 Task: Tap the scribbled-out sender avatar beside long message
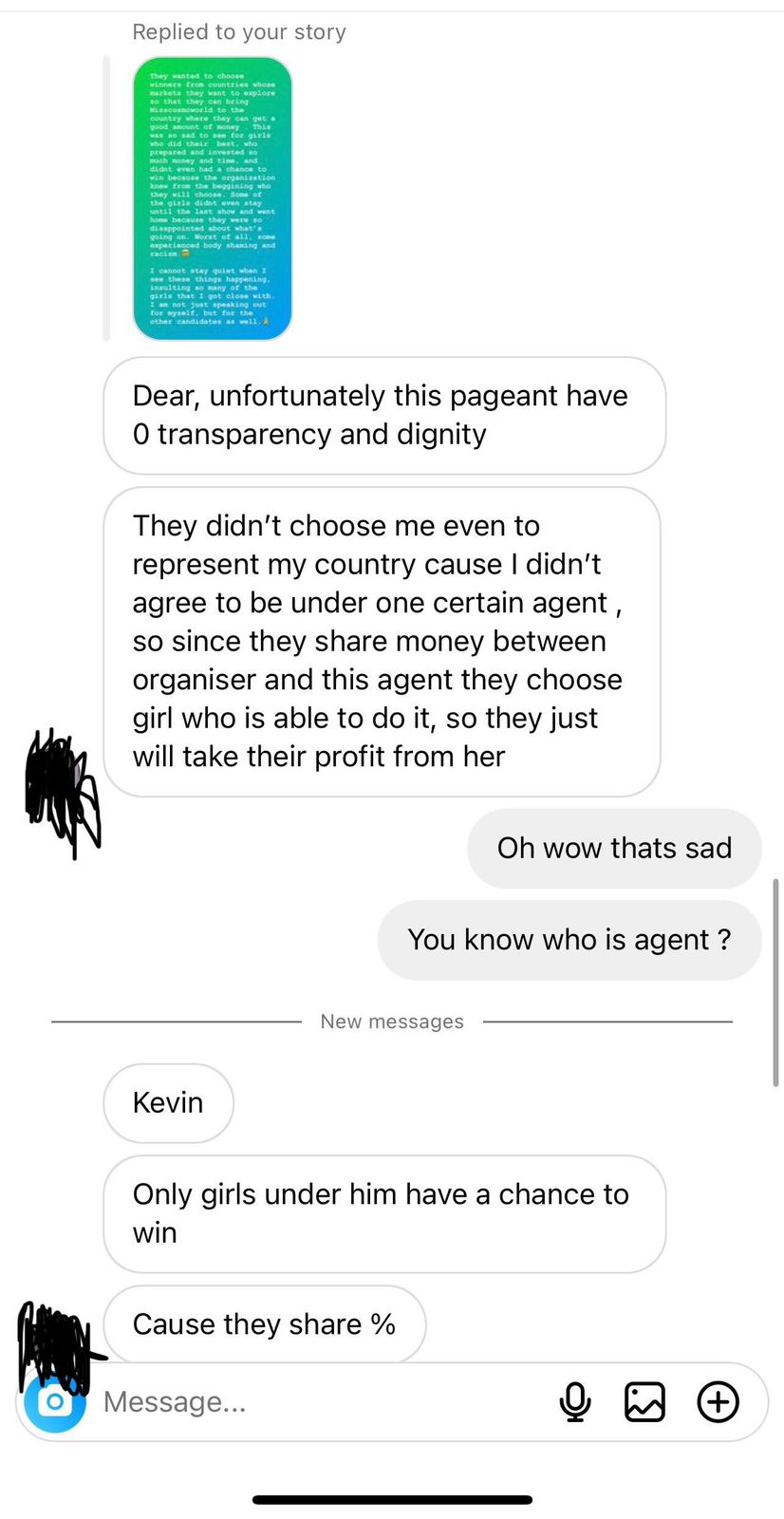[63, 792]
